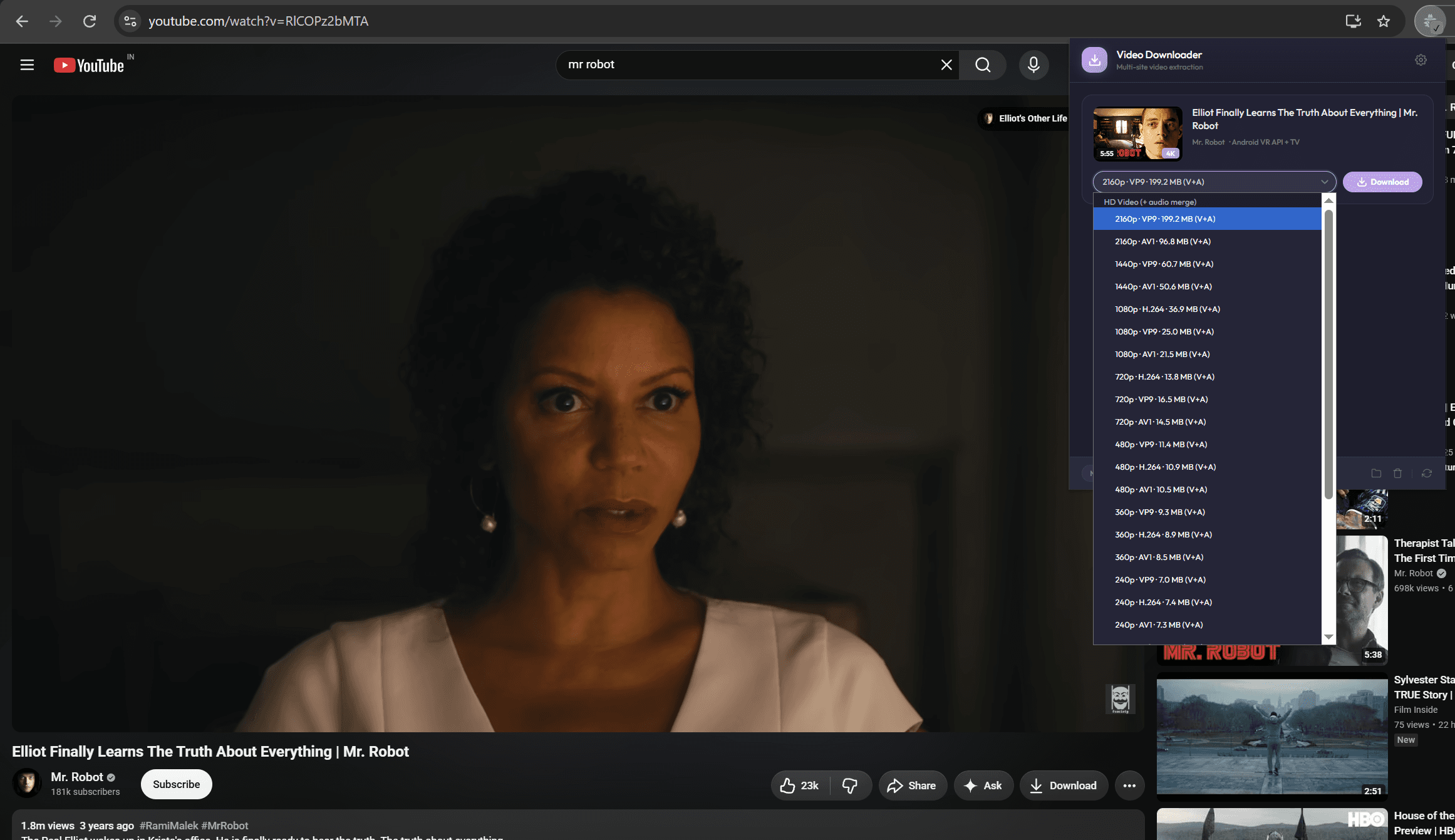Open the #MrRobot hashtag link
This screenshot has width=1455, height=840.
click(225, 826)
